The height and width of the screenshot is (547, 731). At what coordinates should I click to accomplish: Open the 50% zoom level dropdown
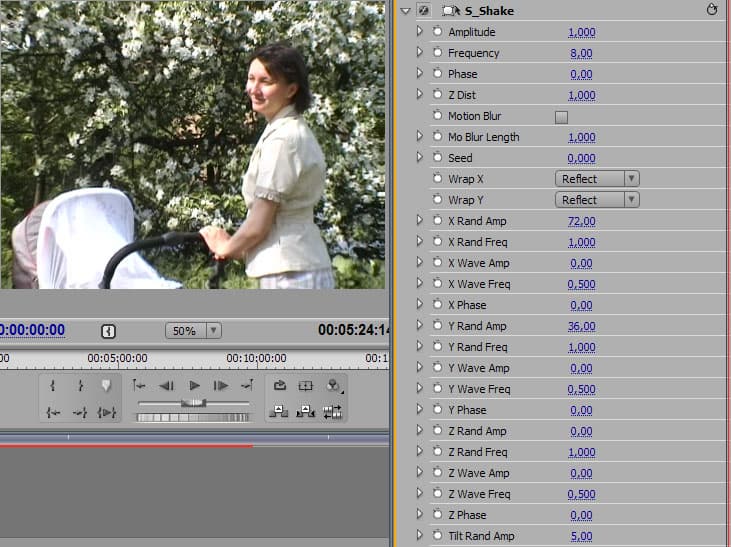point(193,331)
